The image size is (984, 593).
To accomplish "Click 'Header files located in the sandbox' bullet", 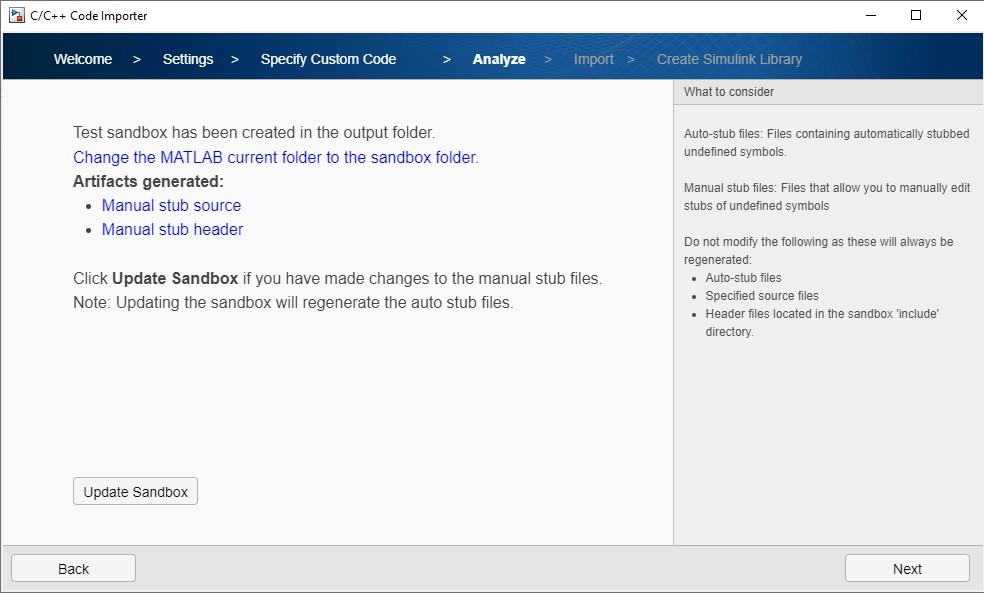I will [x=822, y=323].
